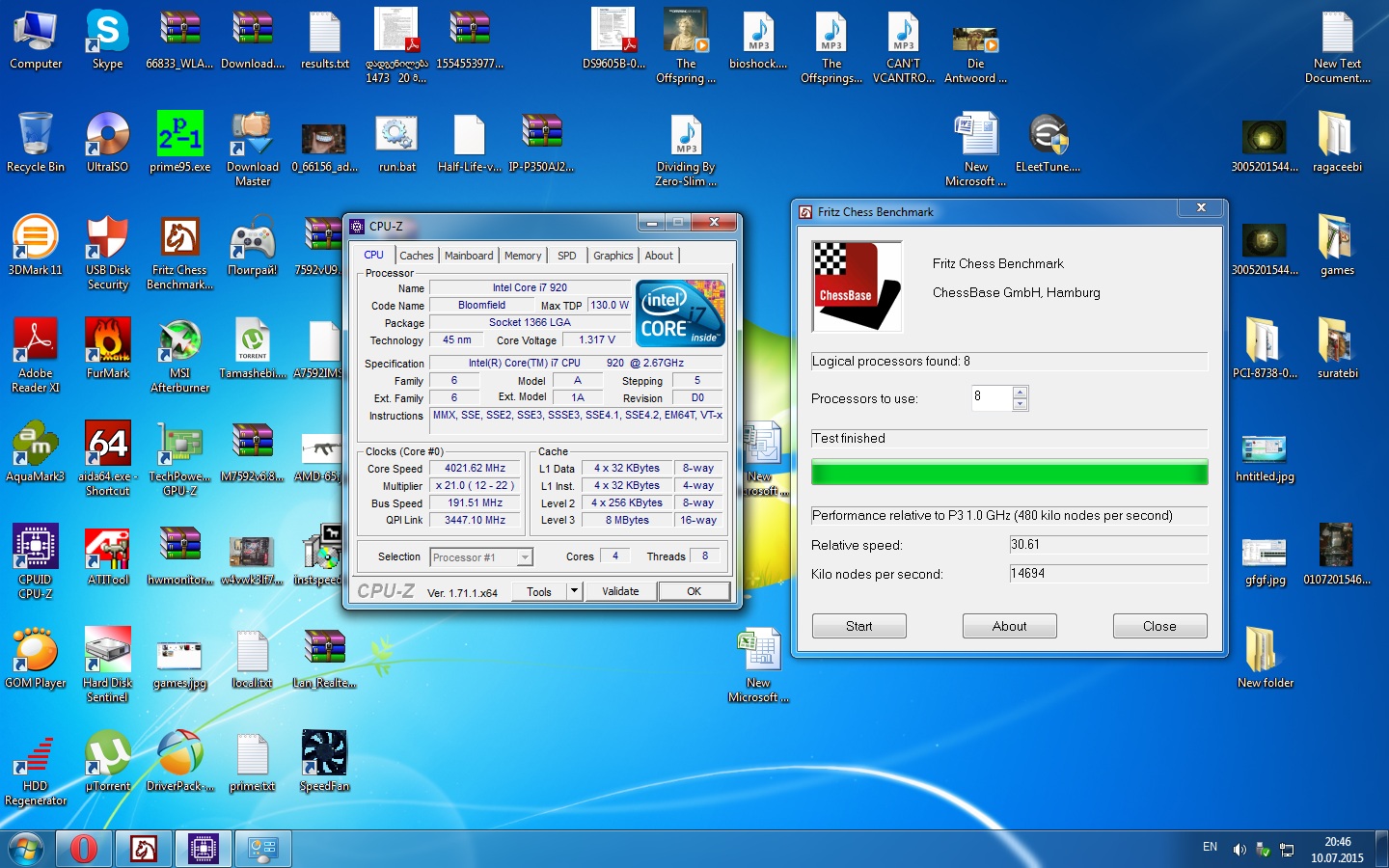Open the Adobe Reader XI icon

[36, 356]
